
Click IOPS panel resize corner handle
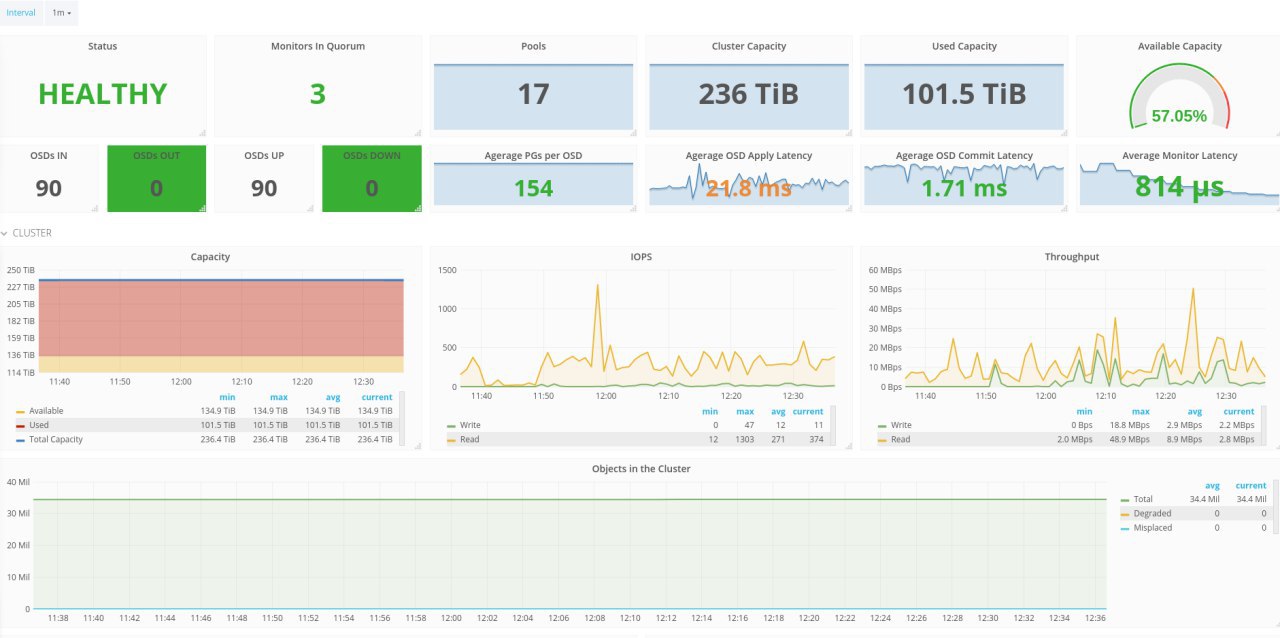pyautogui.click(x=848, y=445)
